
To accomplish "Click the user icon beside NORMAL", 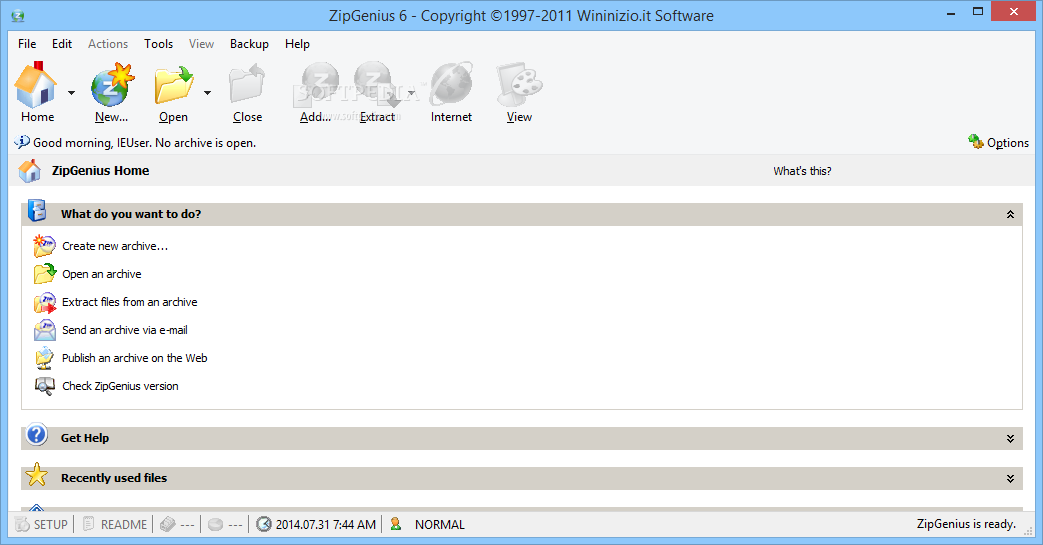I will [396, 524].
